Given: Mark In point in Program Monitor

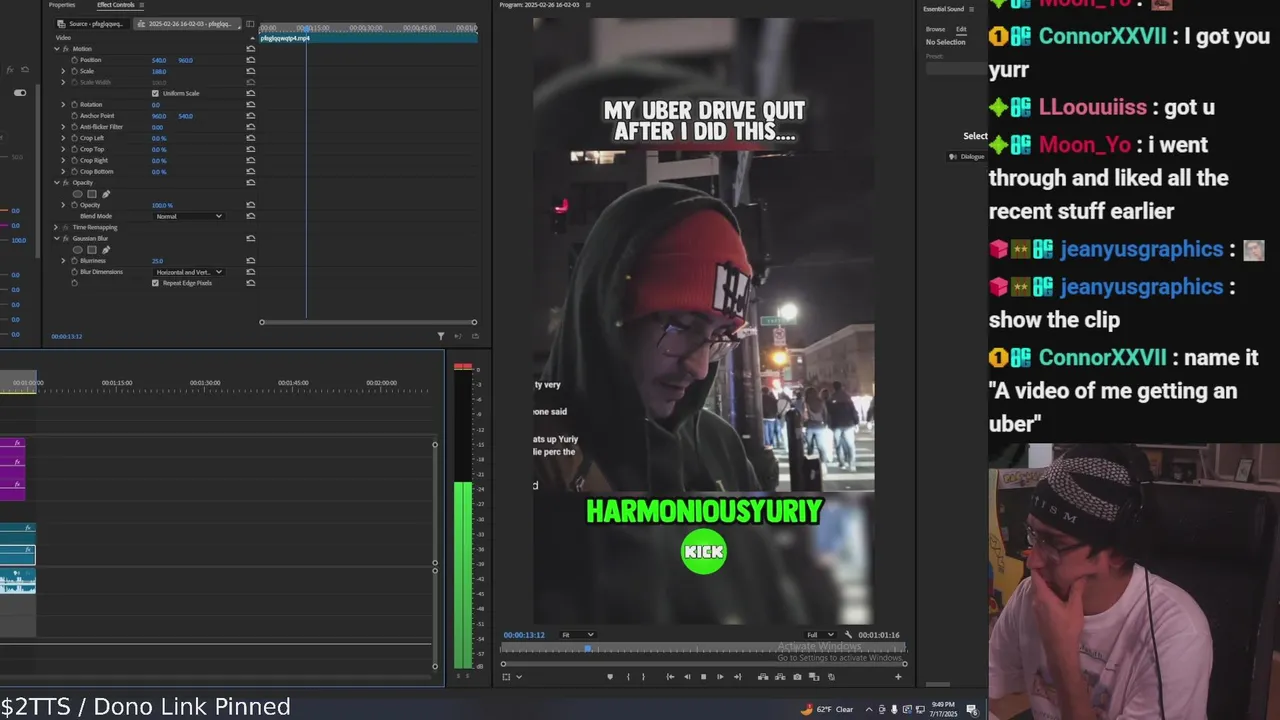Looking at the screenshot, I should 628,677.
